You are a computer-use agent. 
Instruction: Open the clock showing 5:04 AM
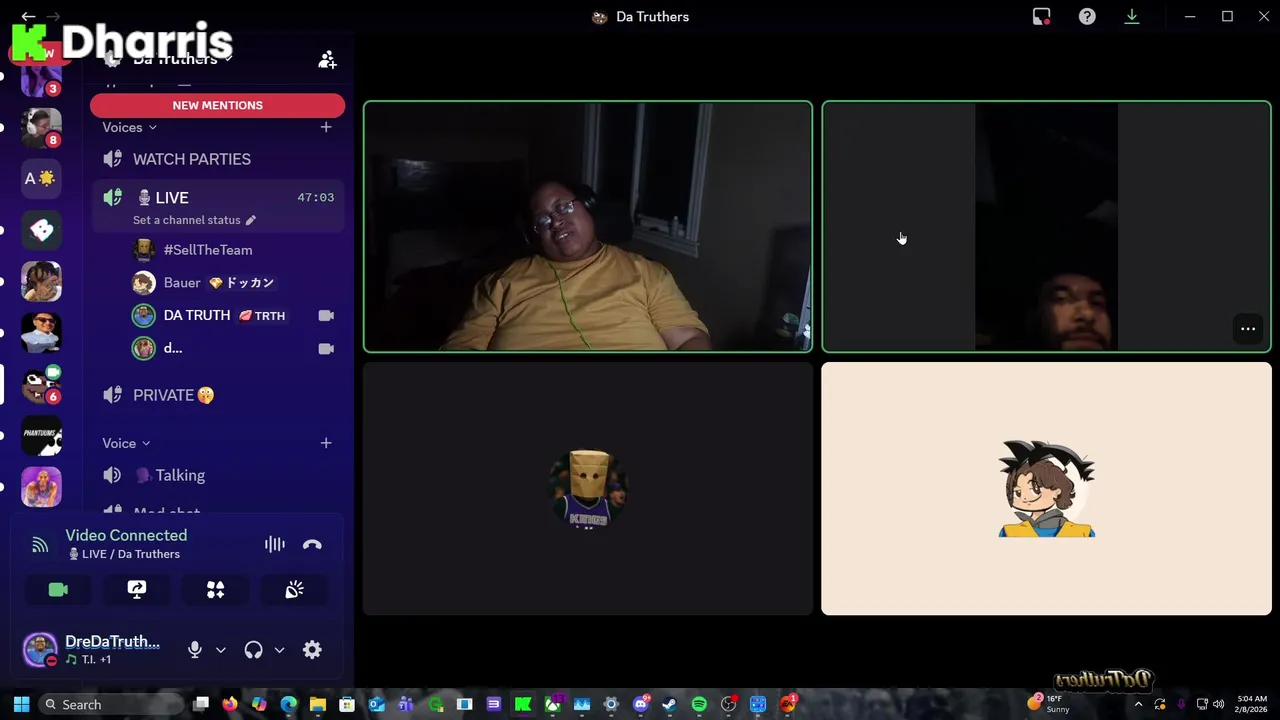point(1252,704)
